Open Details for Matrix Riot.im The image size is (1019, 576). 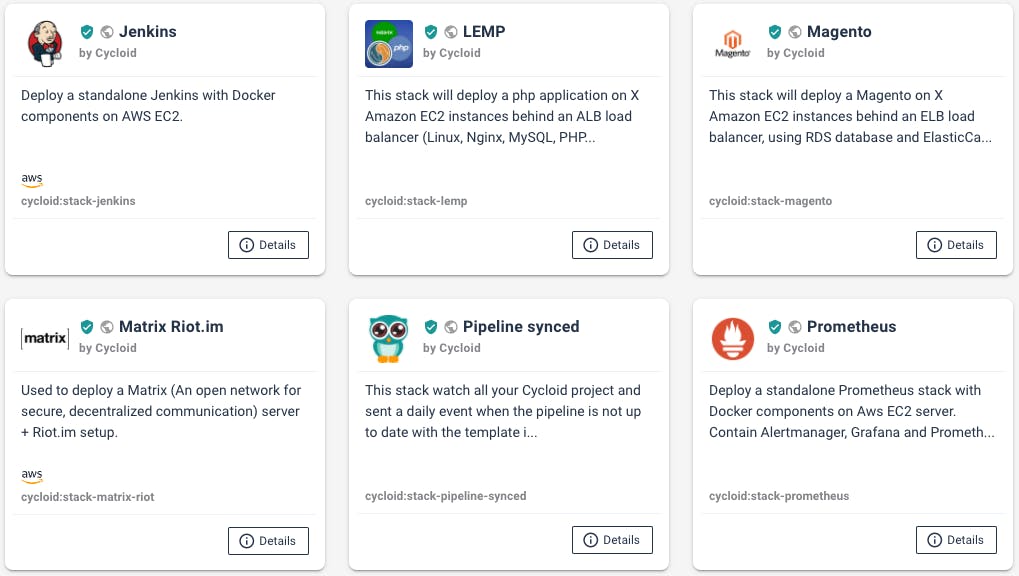click(x=268, y=541)
